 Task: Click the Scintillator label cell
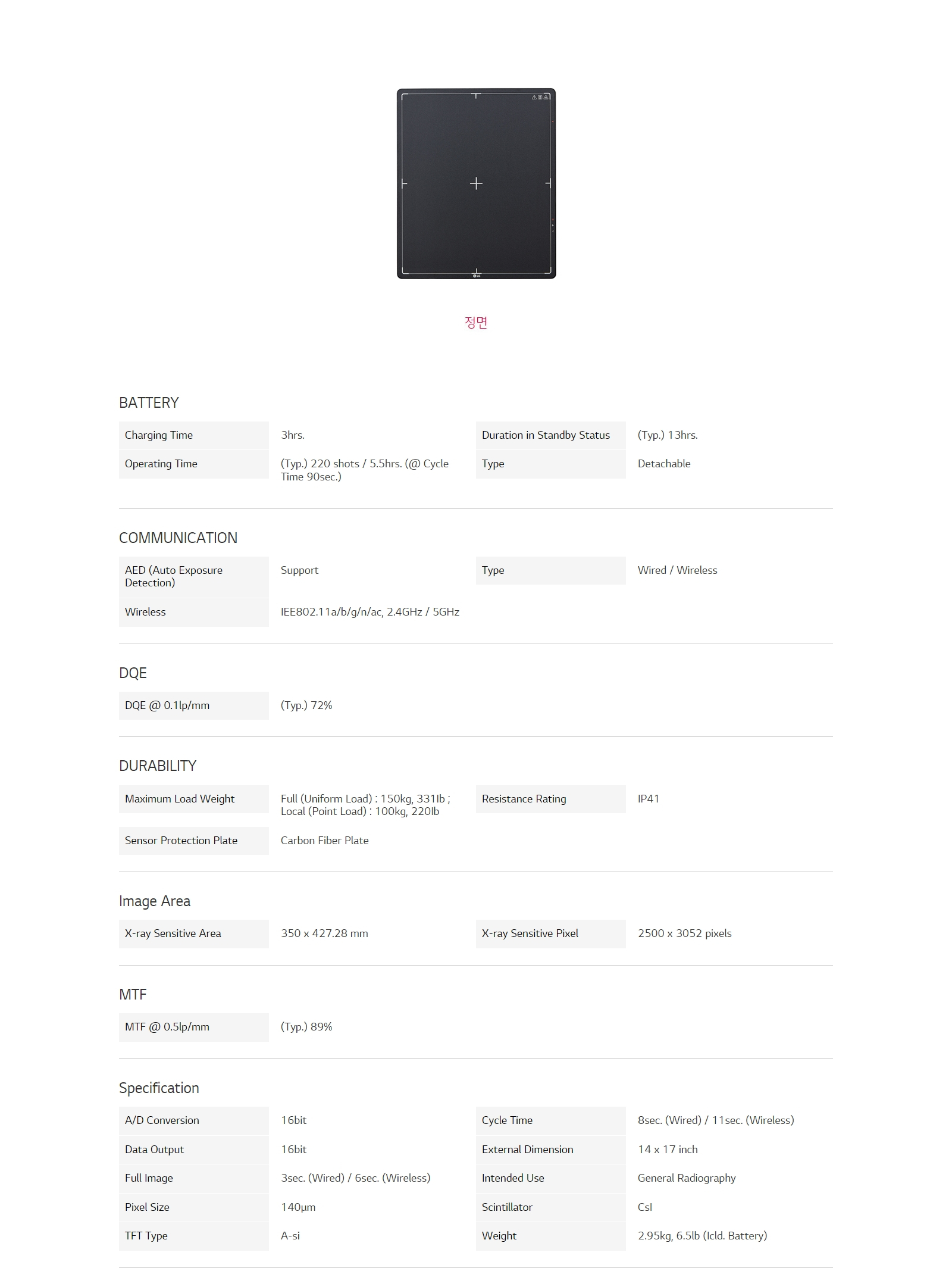(x=507, y=1207)
